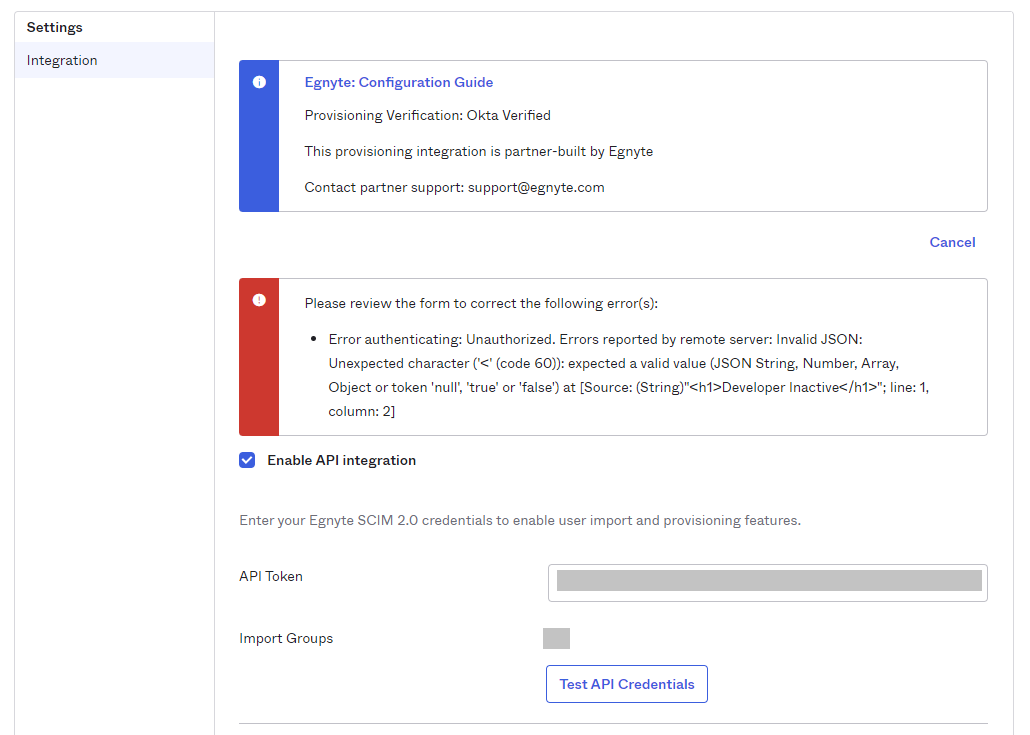Click the red error banner side strip
1030x735 pixels.
pyautogui.click(x=259, y=380)
